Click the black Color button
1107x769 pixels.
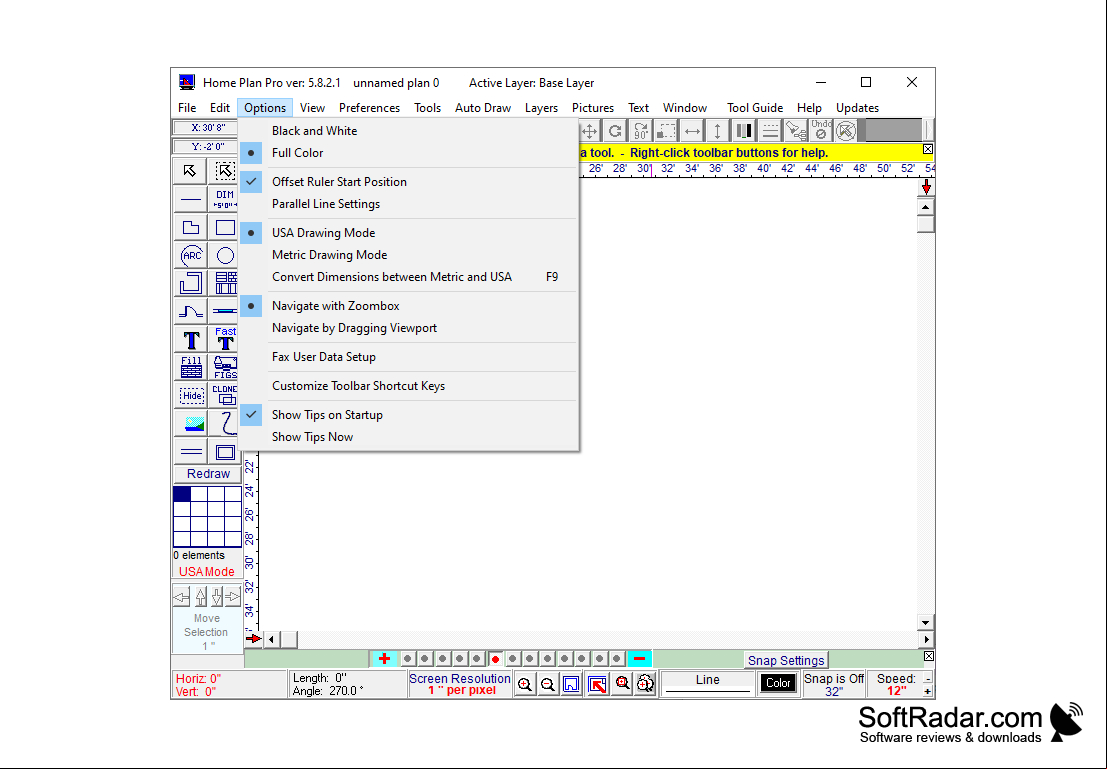[x=778, y=683]
